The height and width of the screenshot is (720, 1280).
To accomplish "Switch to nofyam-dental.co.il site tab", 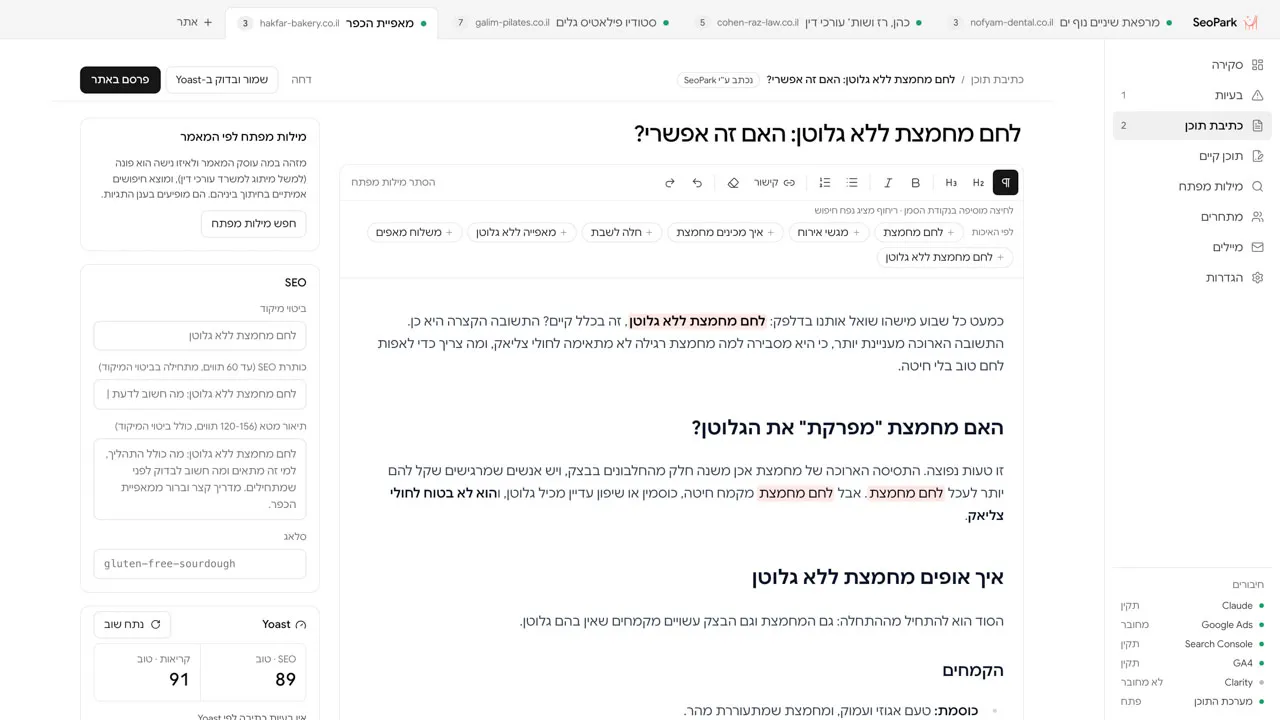I will (1059, 22).
